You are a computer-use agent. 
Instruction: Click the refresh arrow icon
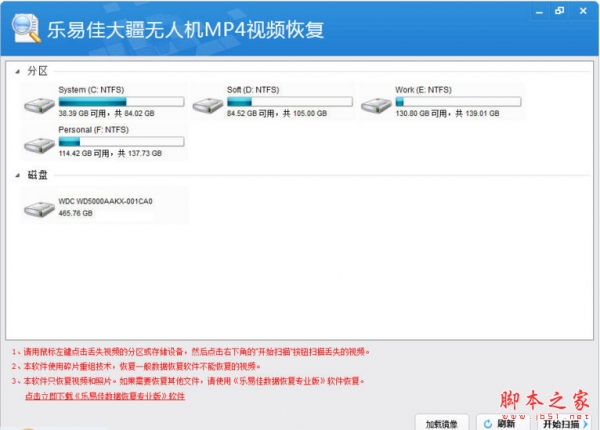tap(488, 424)
